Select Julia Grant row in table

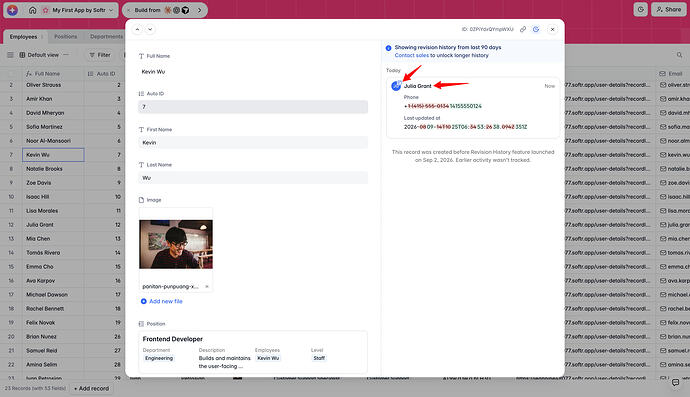pyautogui.click(x=40, y=224)
